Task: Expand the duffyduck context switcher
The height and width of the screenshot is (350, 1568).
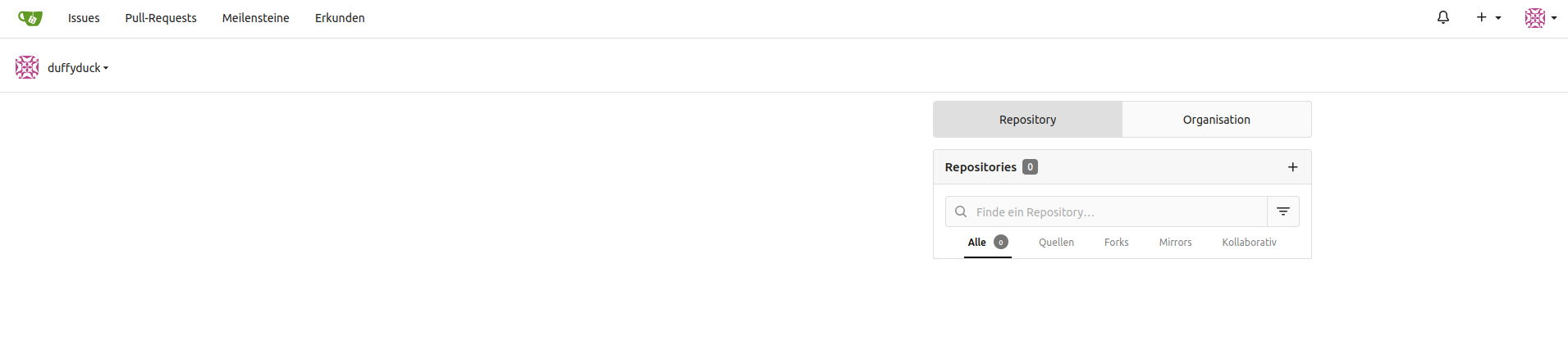Action: (x=78, y=68)
